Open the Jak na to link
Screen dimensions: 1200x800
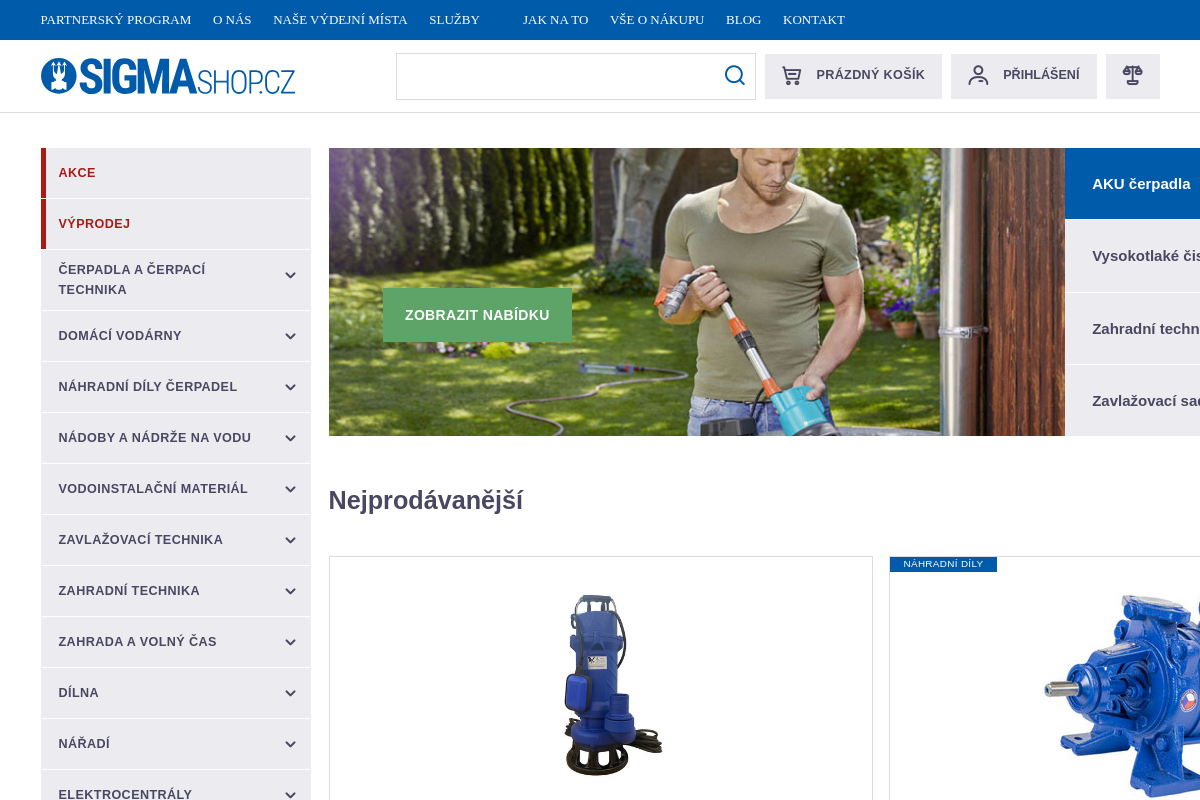point(555,20)
